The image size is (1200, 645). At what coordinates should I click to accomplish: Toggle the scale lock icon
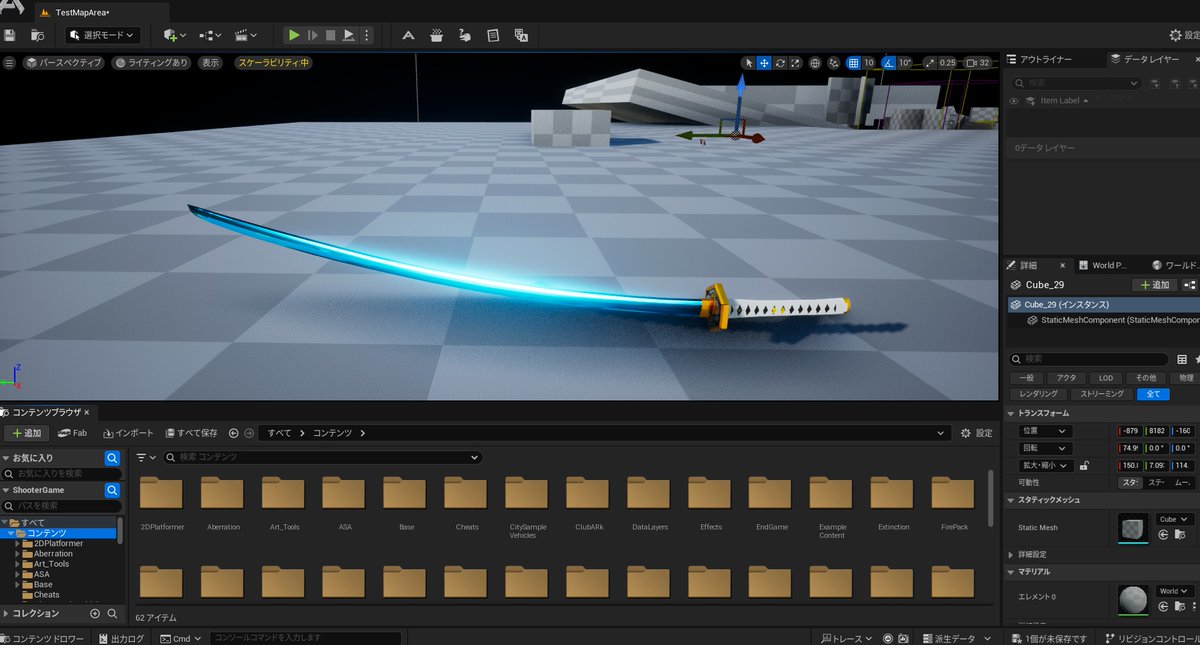[1084, 465]
